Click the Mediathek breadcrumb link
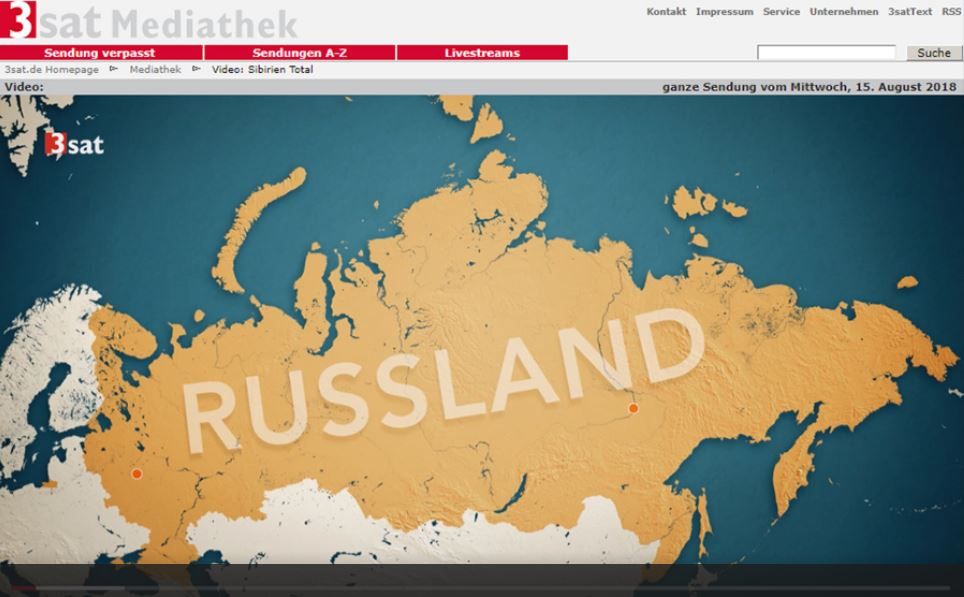Image resolution: width=964 pixels, height=597 pixels. (x=155, y=70)
